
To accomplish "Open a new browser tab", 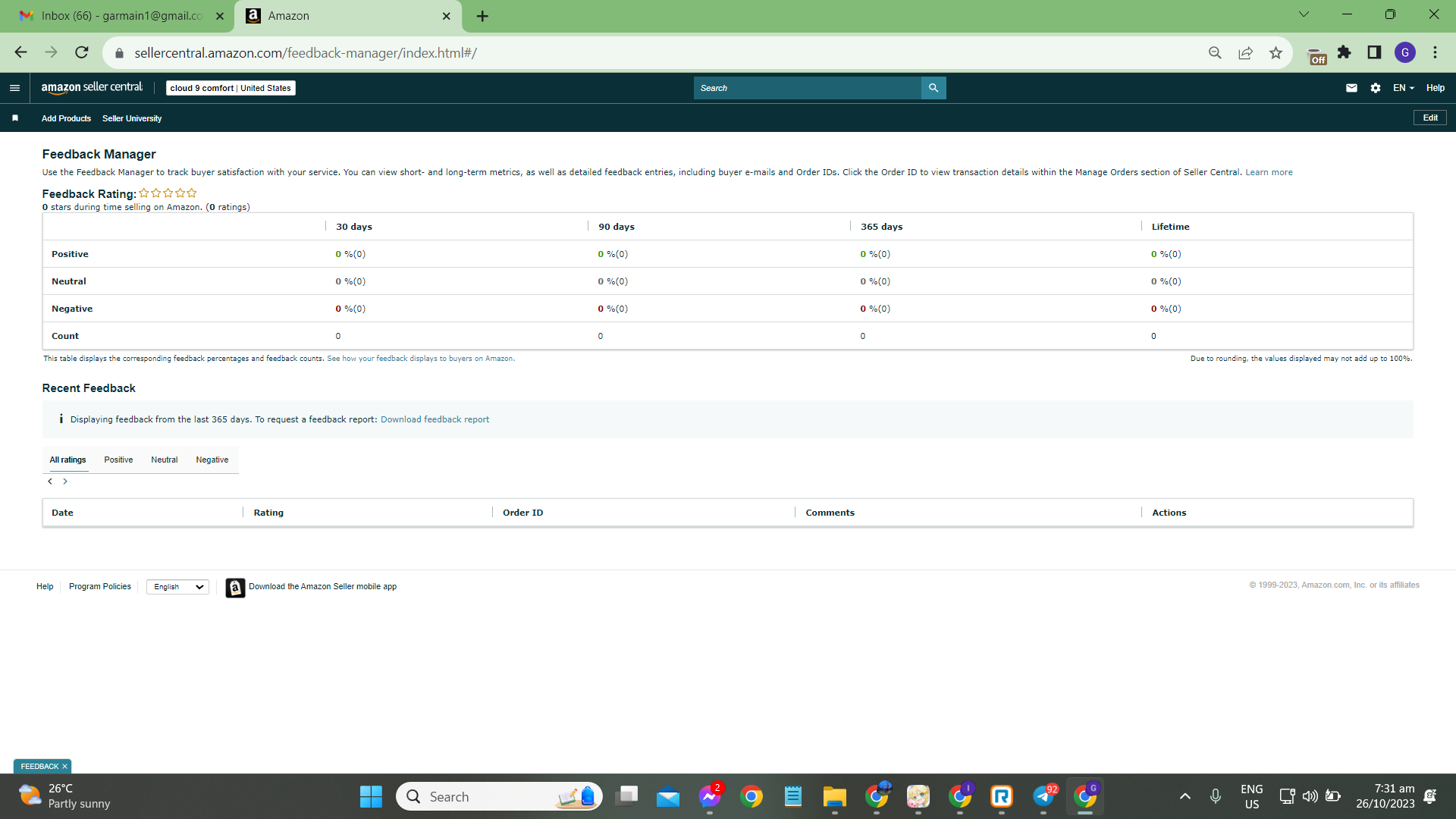I will 482,16.
